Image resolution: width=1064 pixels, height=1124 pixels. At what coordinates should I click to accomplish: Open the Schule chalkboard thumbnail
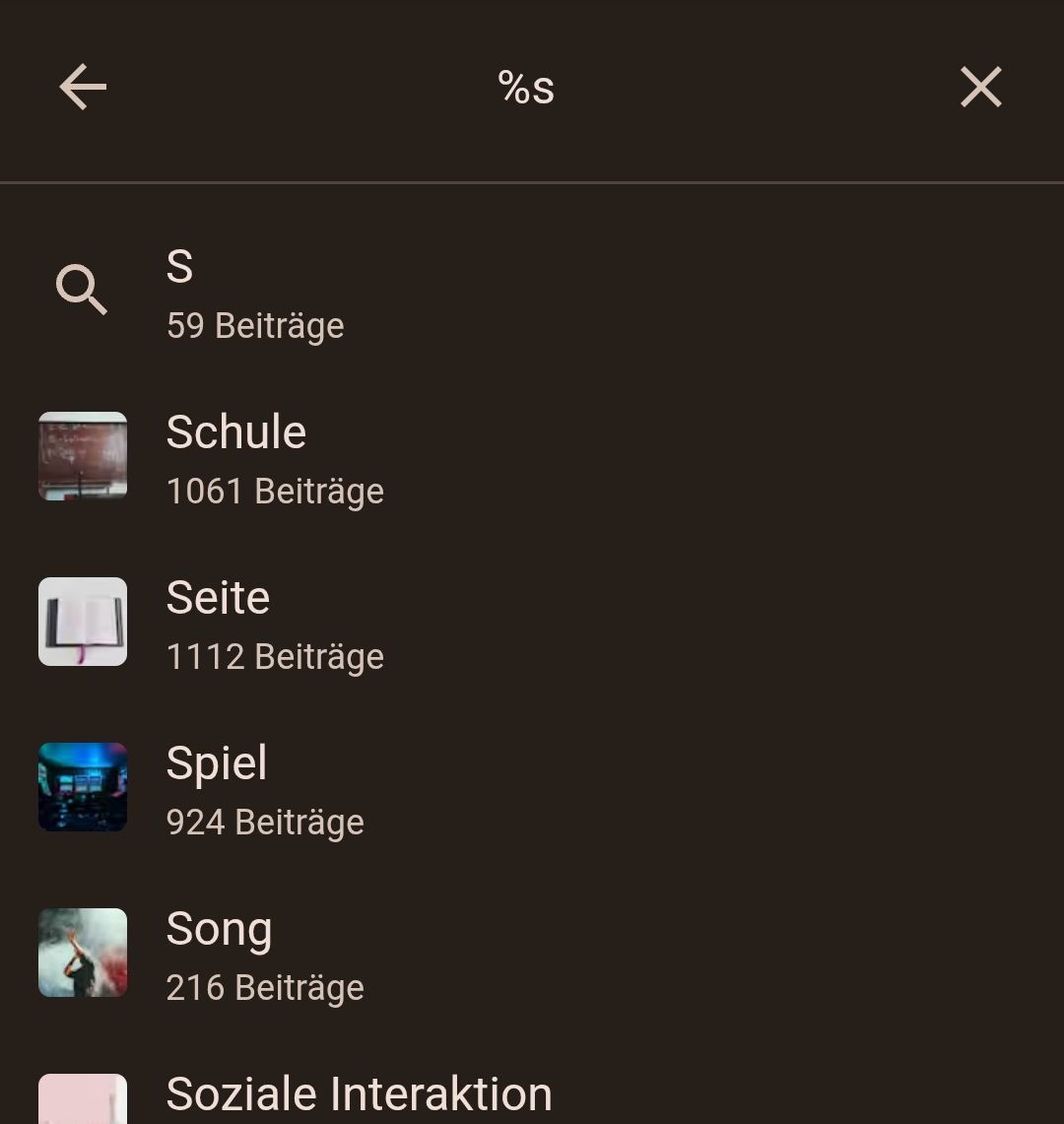tap(83, 456)
